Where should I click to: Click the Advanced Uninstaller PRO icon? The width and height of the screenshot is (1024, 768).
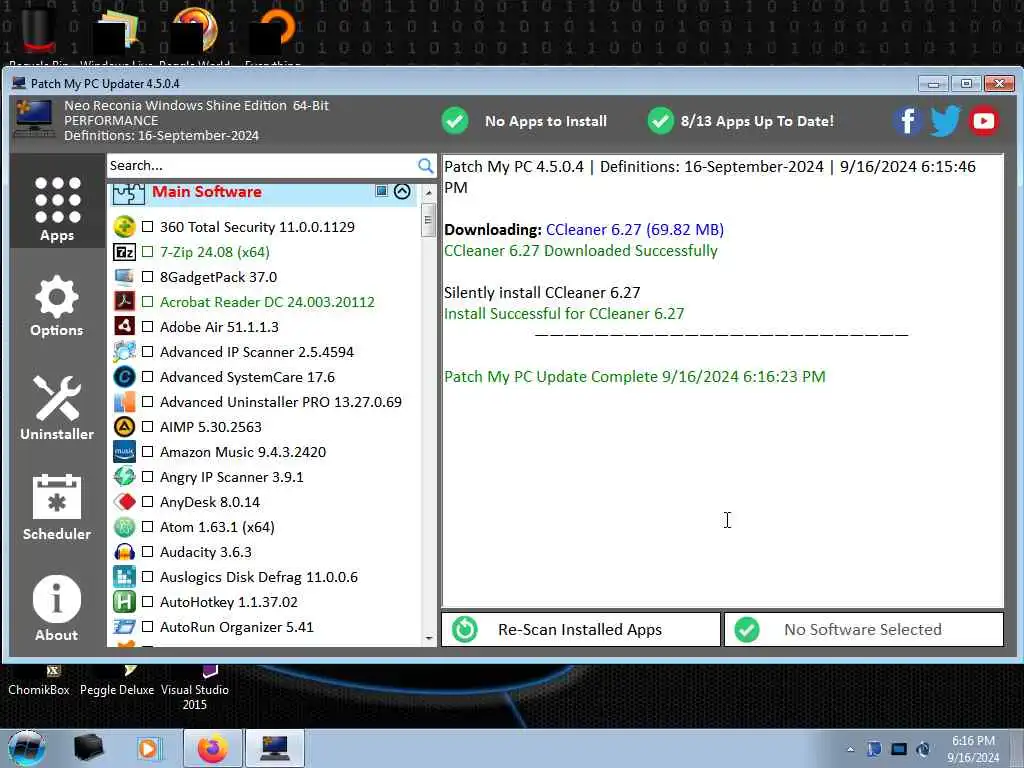124,402
